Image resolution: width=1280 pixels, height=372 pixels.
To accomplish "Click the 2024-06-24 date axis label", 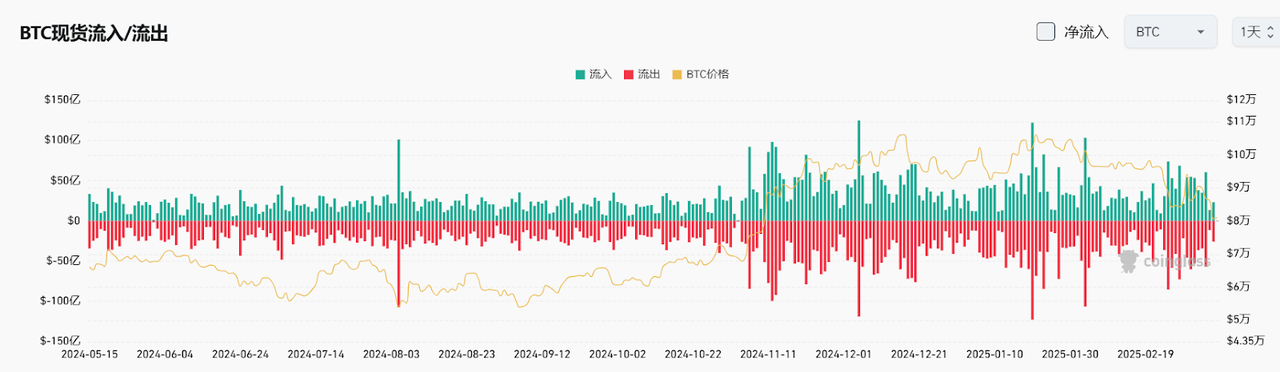I will (241, 354).
